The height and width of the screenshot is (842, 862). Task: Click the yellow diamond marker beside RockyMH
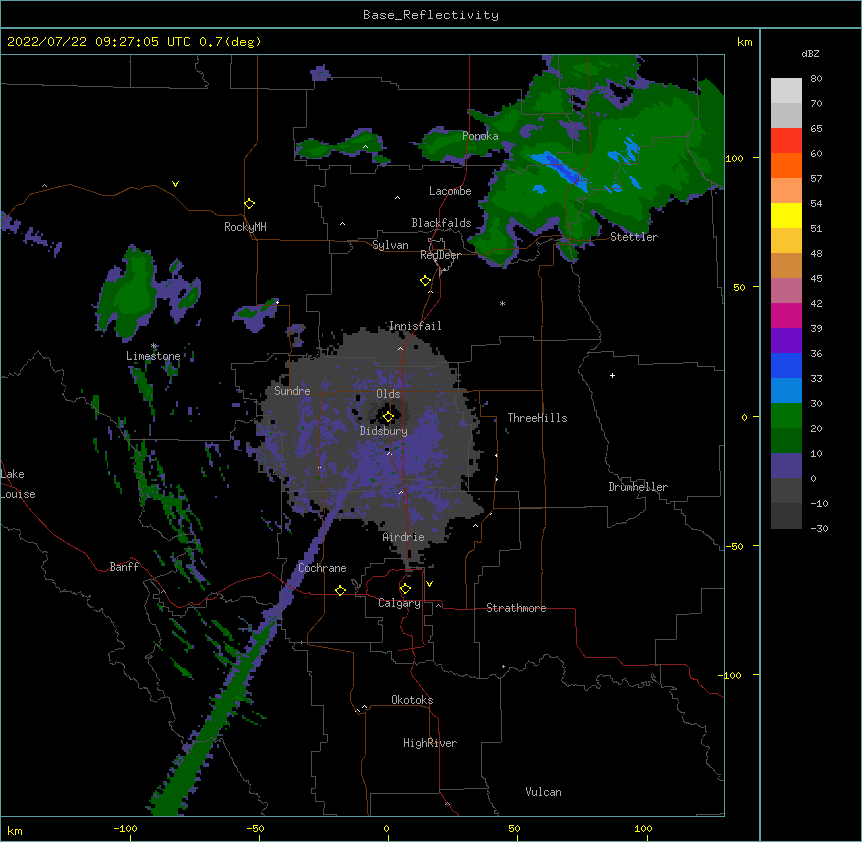(249, 203)
